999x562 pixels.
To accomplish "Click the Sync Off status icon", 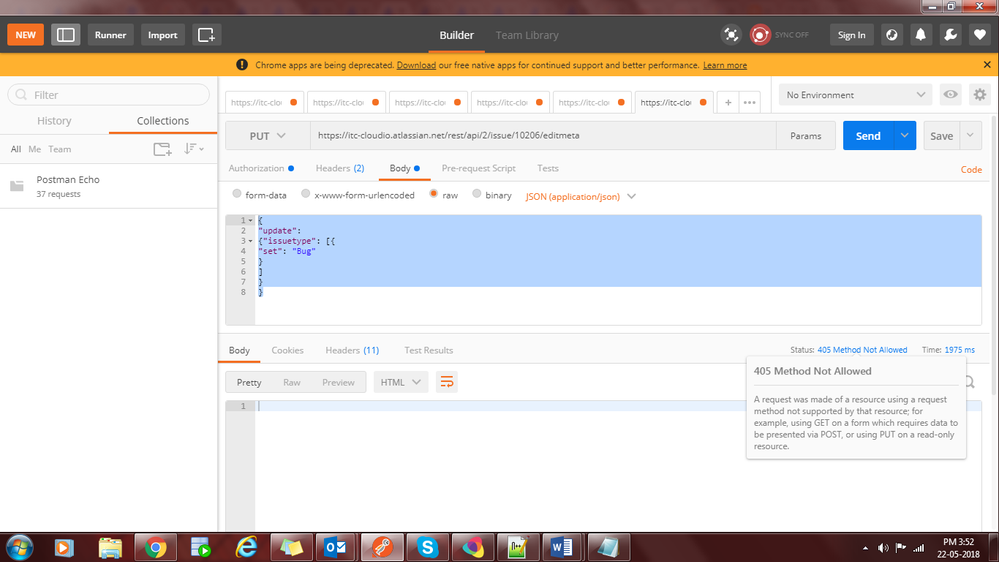I will (759, 35).
